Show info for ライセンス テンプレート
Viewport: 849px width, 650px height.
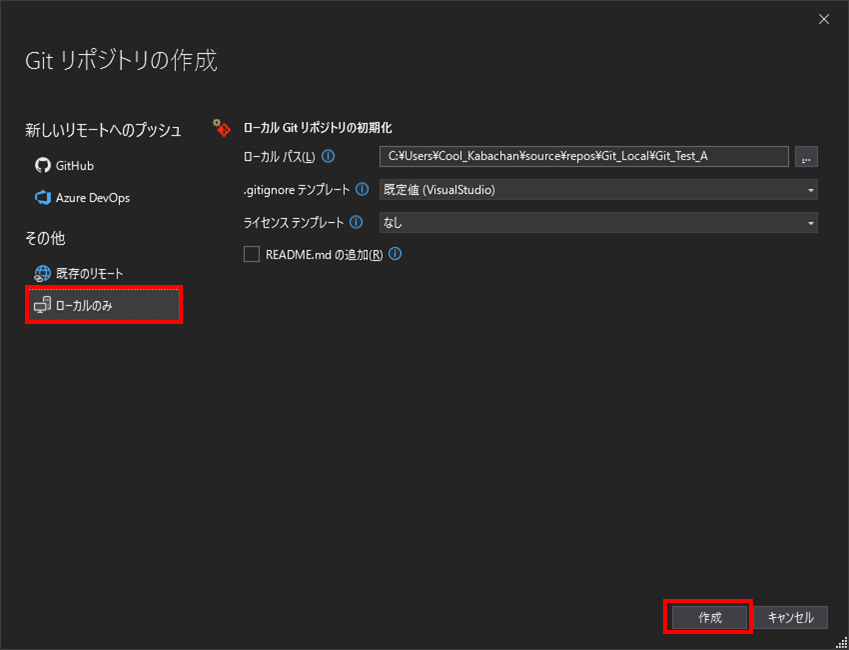(x=356, y=222)
